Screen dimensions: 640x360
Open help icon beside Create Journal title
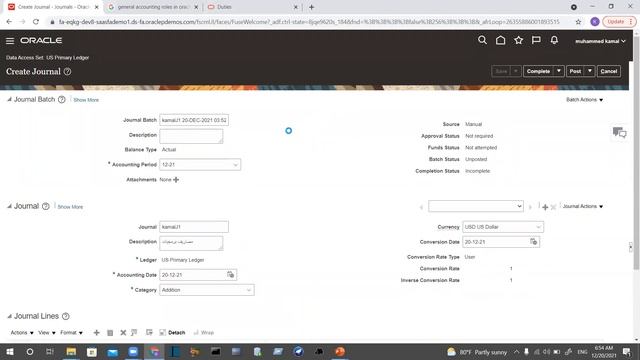pos(67,71)
